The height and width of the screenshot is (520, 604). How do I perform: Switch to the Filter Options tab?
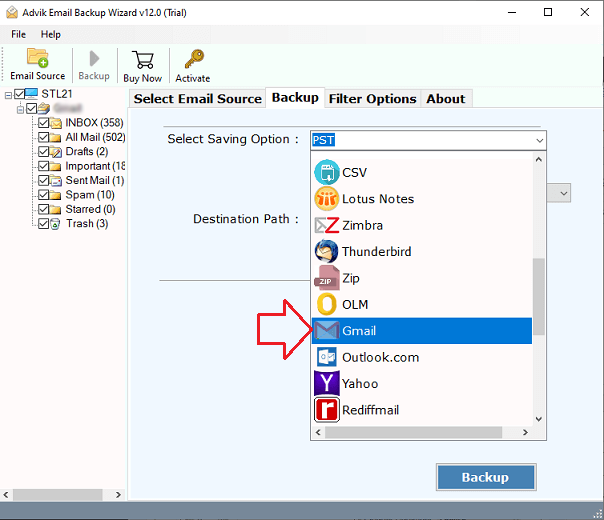372,98
